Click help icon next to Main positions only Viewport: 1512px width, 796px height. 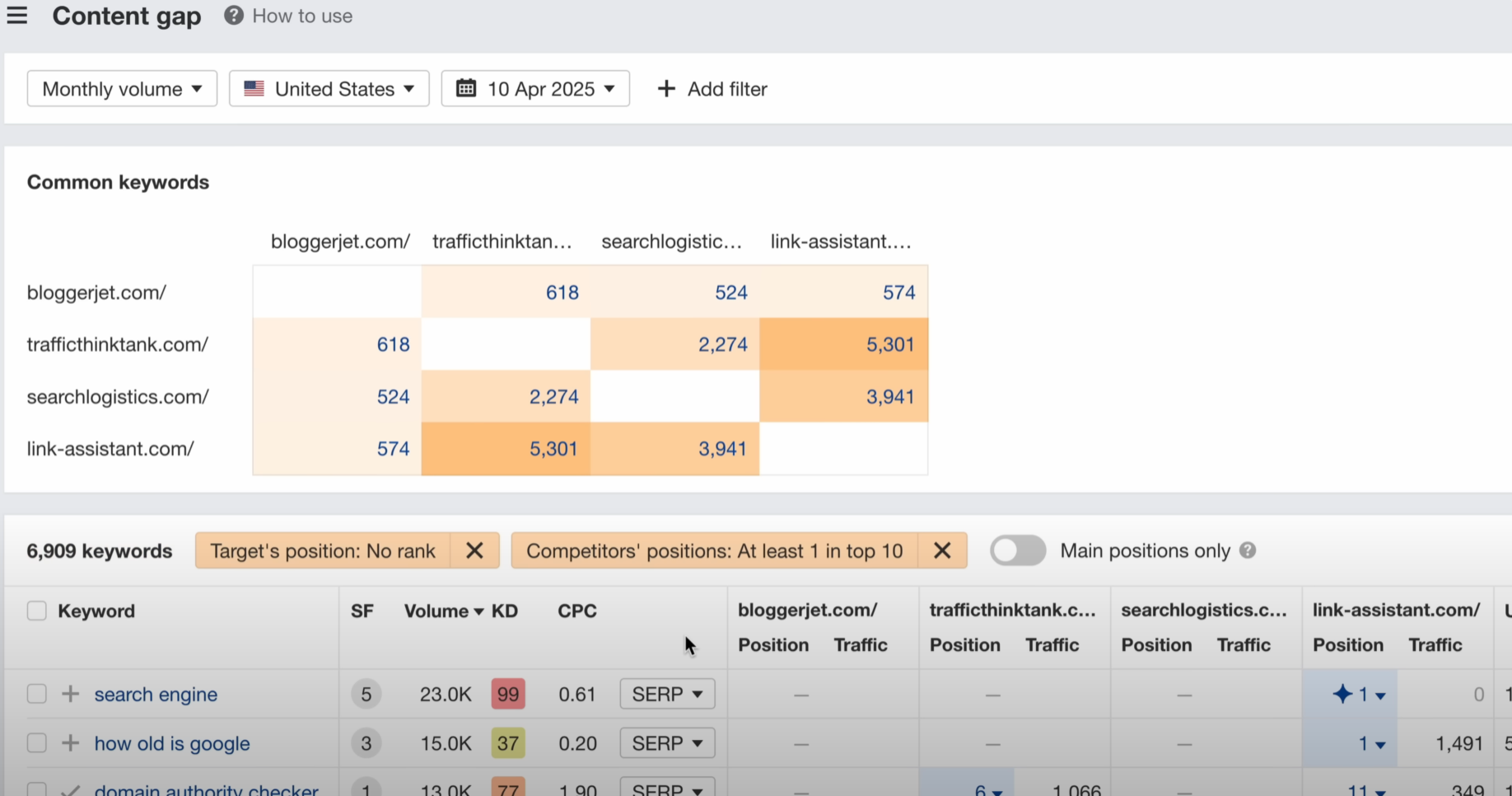pos(1248,550)
